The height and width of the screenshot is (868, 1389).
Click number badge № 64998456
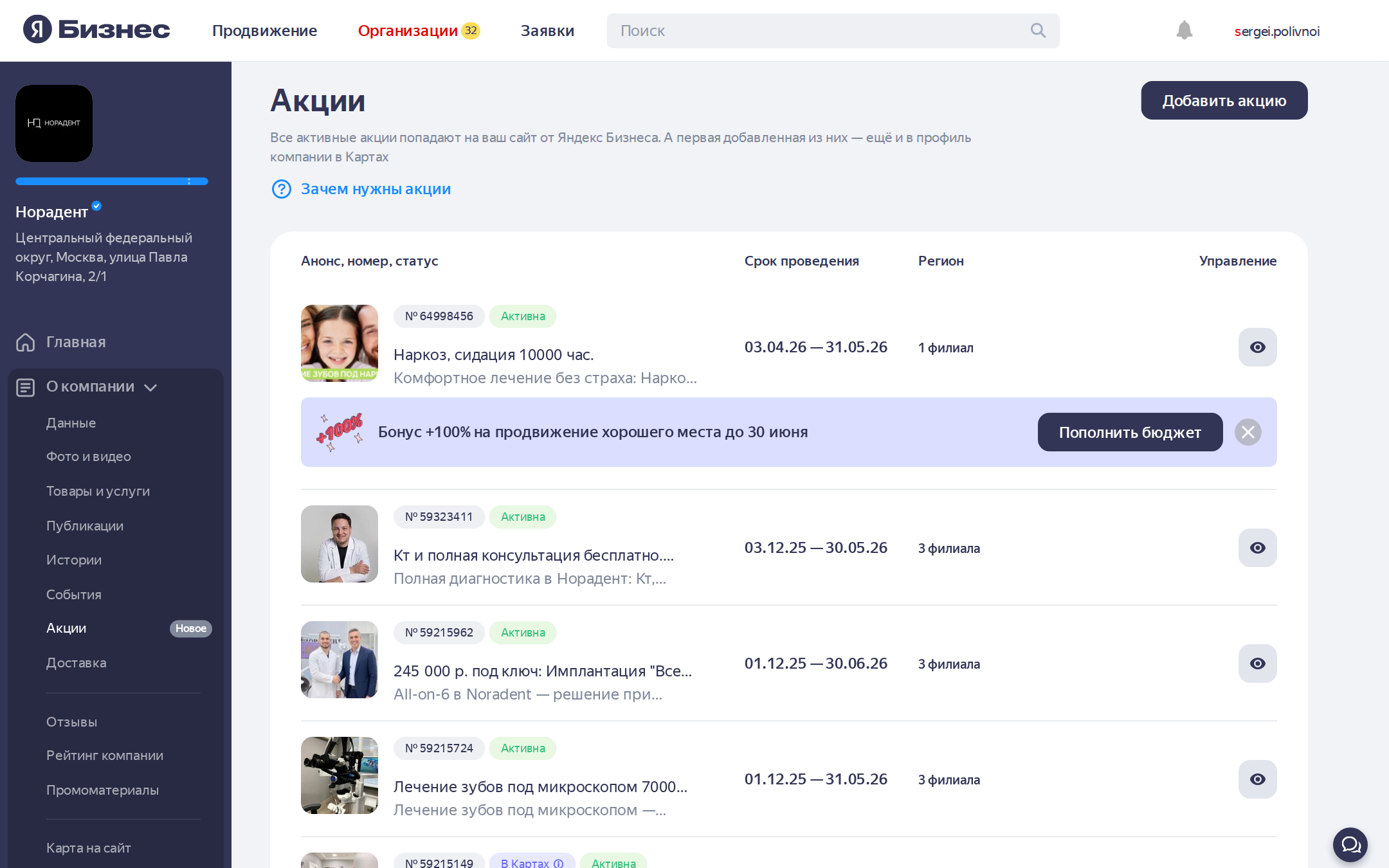[x=439, y=316]
